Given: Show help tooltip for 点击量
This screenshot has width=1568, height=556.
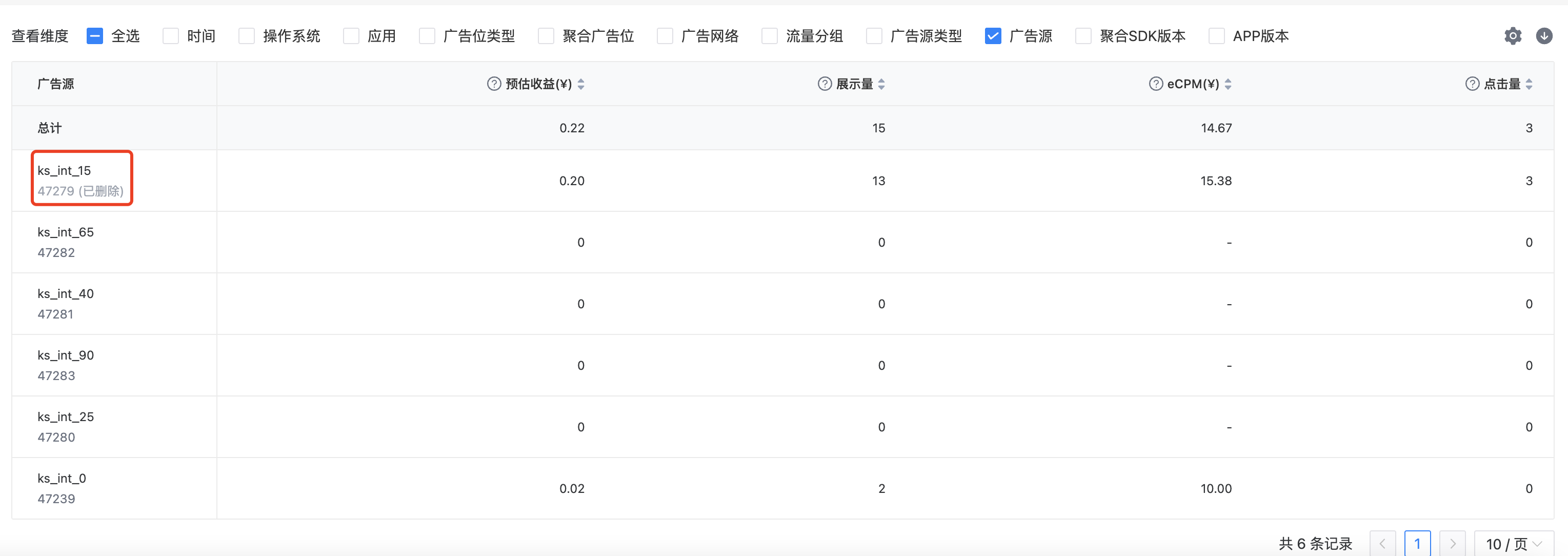Looking at the screenshot, I should click(1472, 84).
